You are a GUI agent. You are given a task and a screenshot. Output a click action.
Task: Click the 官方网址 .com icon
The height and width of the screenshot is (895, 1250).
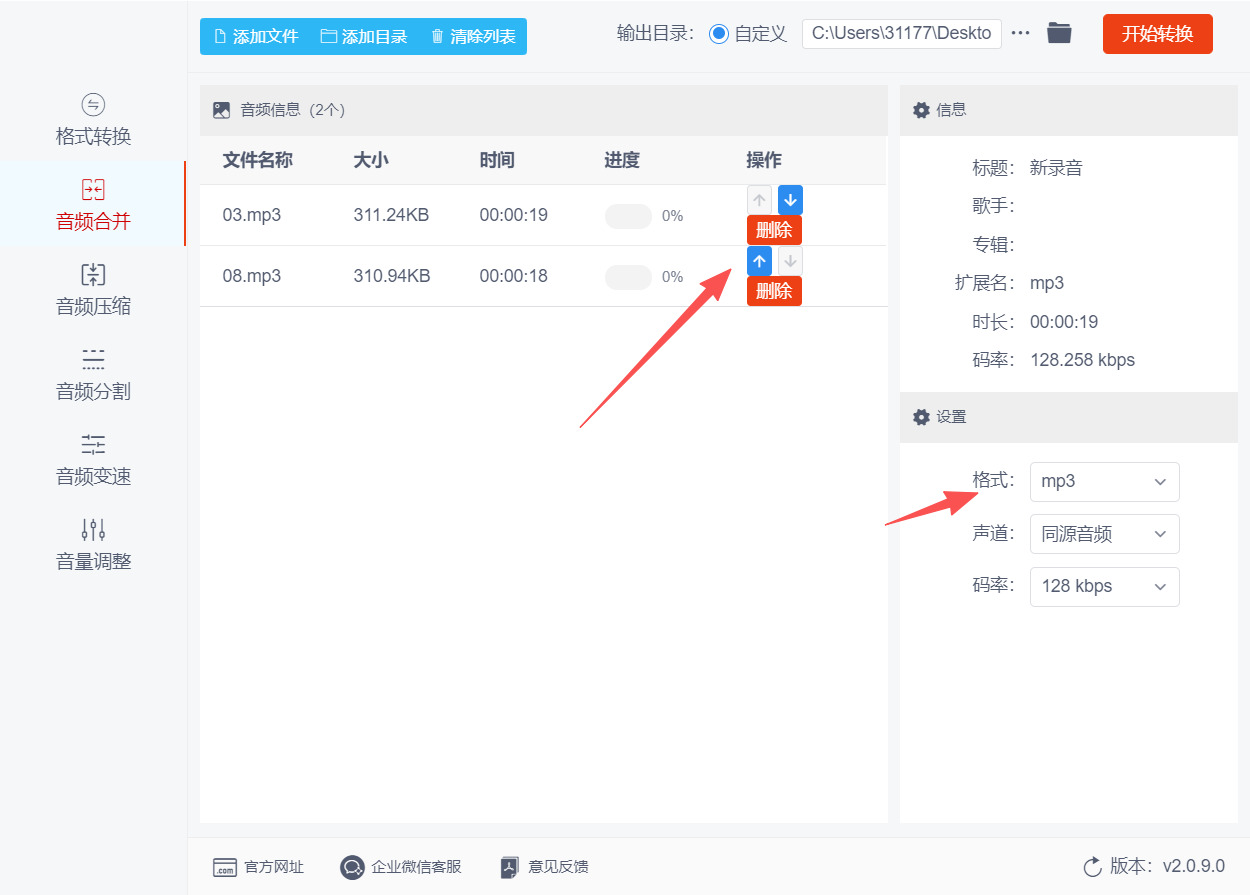click(225, 867)
